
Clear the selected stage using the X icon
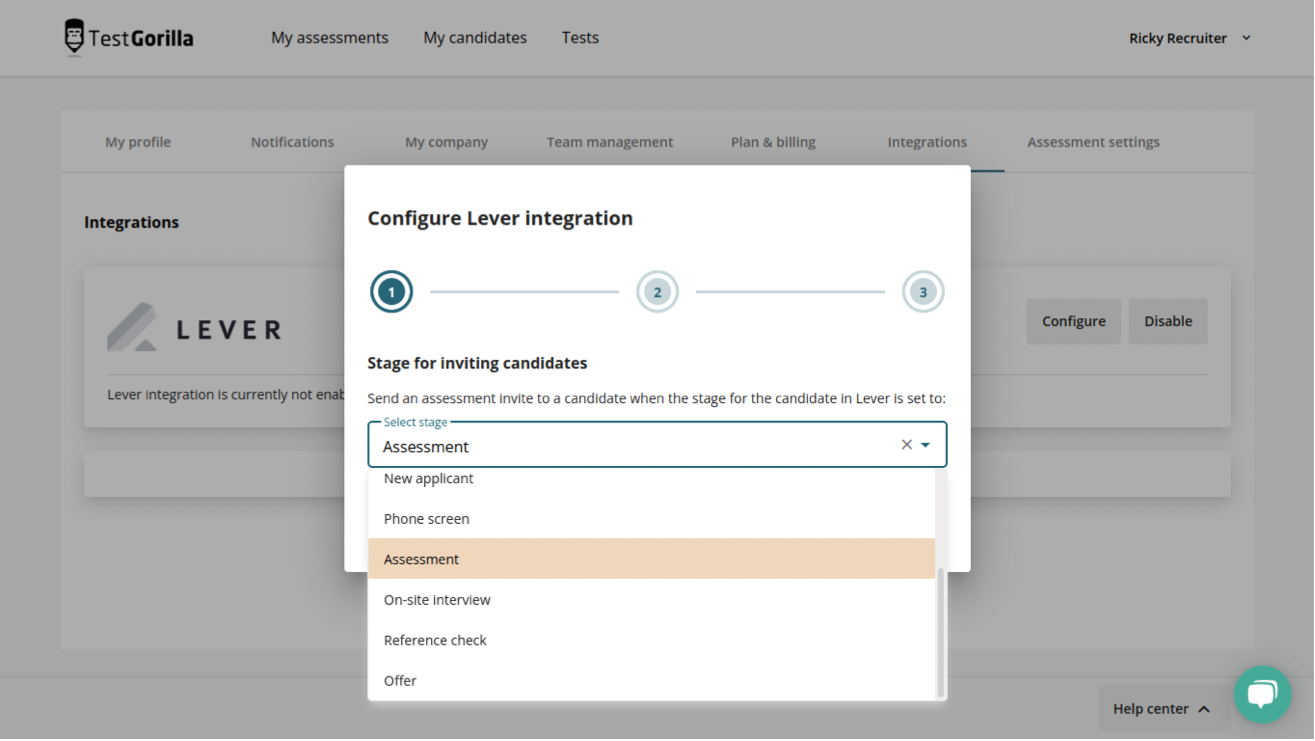coord(906,444)
